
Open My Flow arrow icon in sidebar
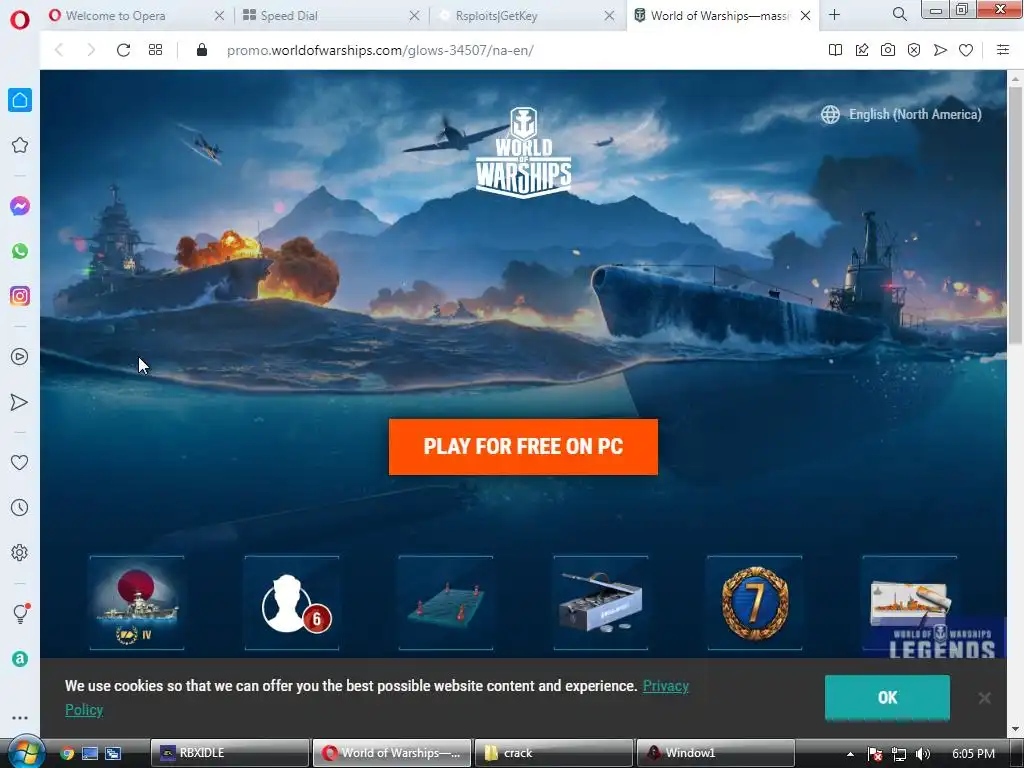(20, 402)
